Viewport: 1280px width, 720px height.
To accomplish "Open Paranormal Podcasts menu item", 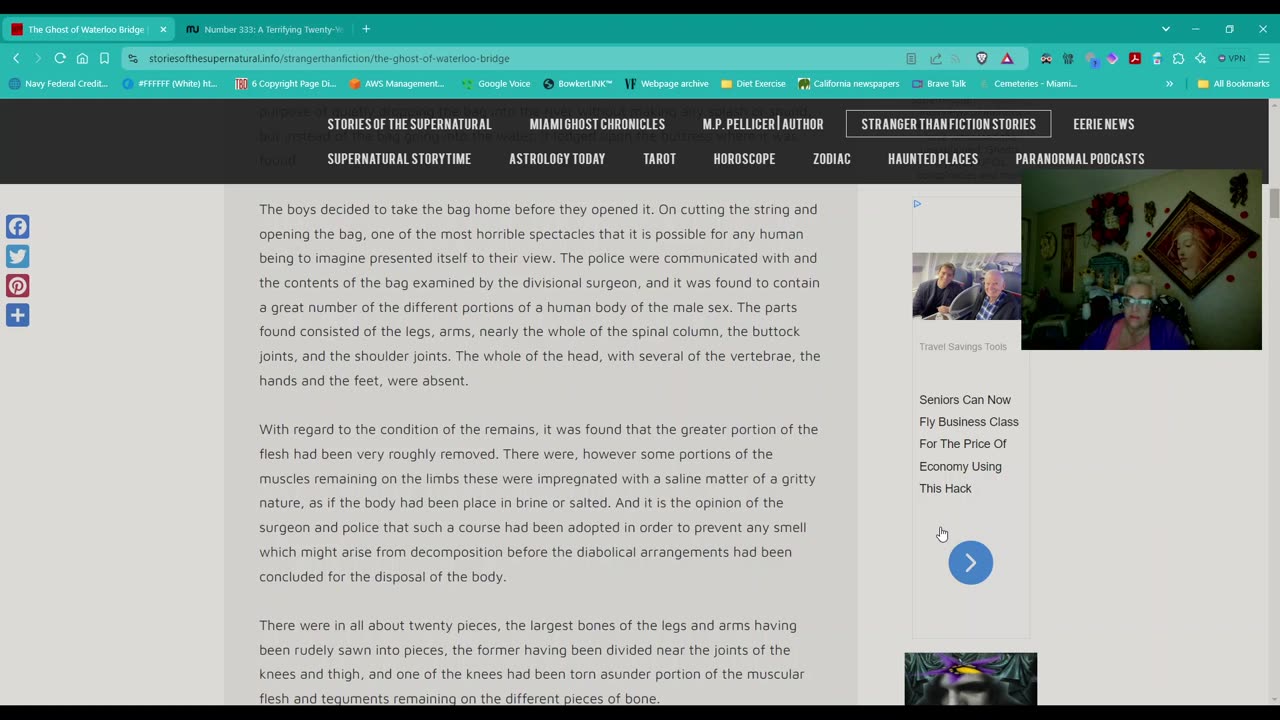I will 1080,159.
